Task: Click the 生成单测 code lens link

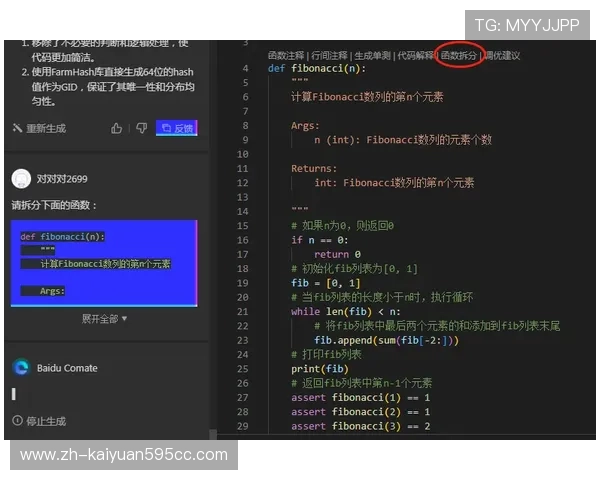Action: tap(372, 55)
